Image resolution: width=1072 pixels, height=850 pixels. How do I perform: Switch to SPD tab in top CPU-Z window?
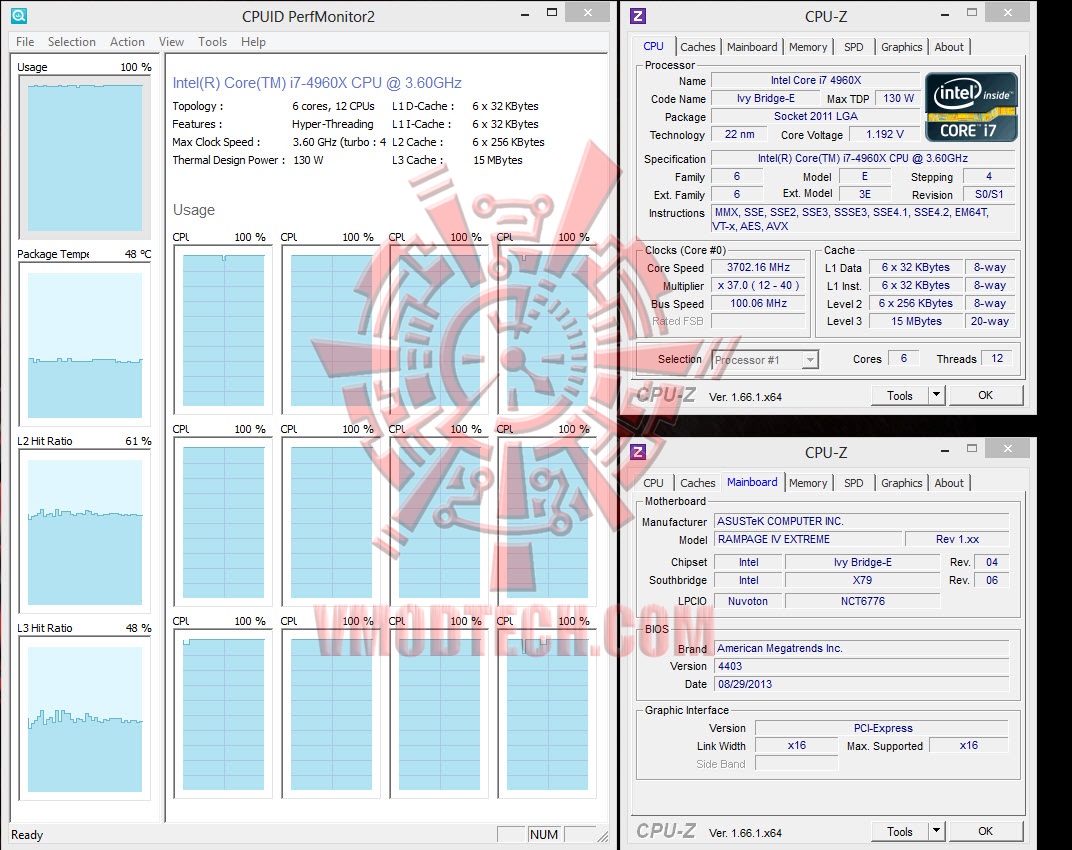853,47
